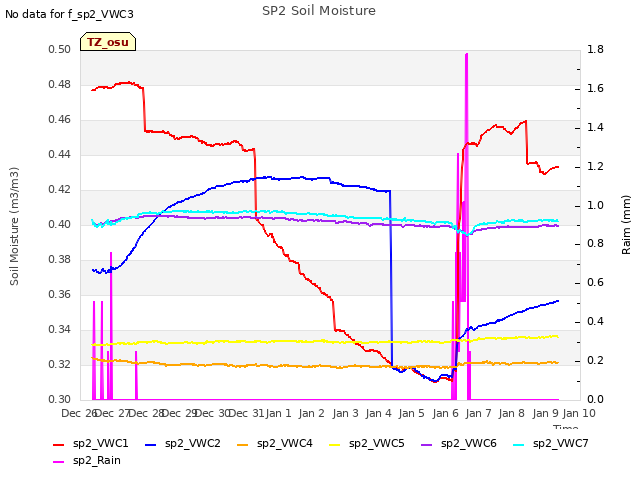Click the 0.48 left axis tick label
This screenshot has width=640, height=480.
pos(60,85)
